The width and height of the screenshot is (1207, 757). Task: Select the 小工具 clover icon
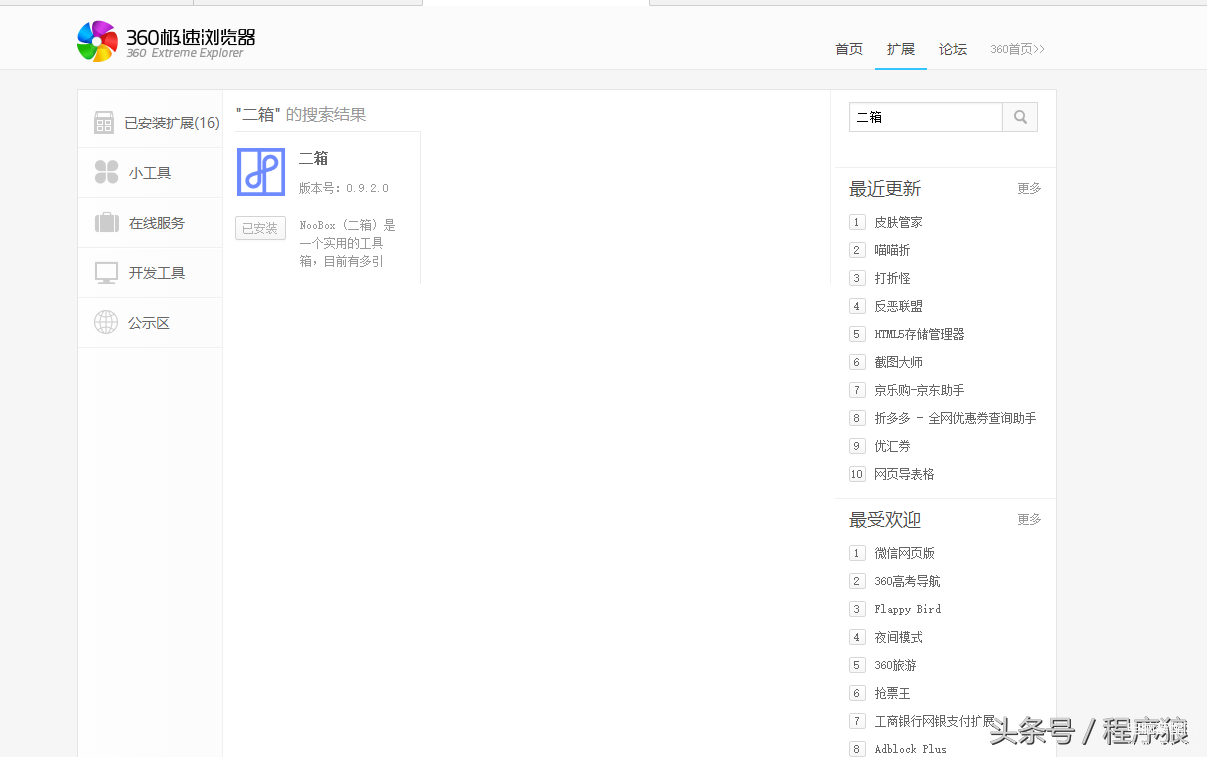click(106, 173)
